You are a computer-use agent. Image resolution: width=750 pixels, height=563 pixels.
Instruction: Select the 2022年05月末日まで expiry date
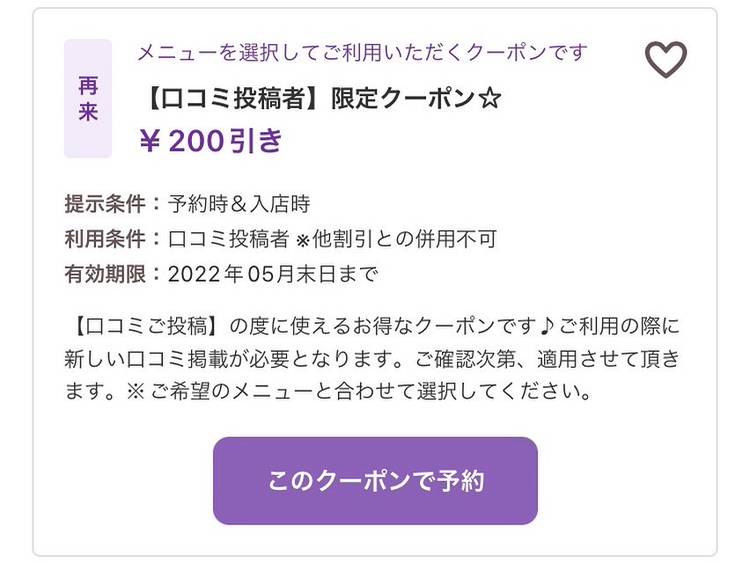tap(273, 274)
